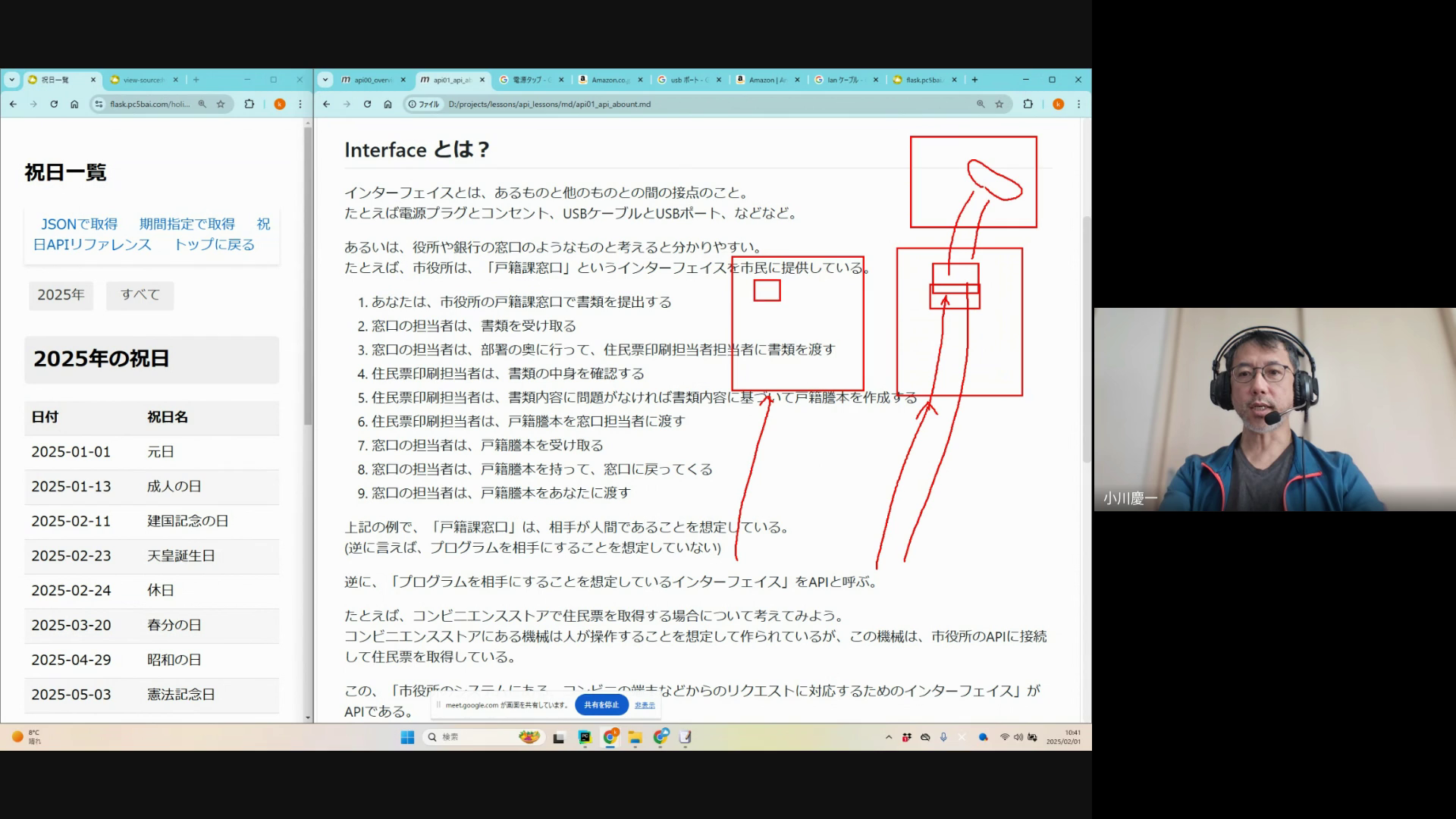Open the Windows Start menu
This screenshot has height=819, width=1456.
pyautogui.click(x=407, y=737)
